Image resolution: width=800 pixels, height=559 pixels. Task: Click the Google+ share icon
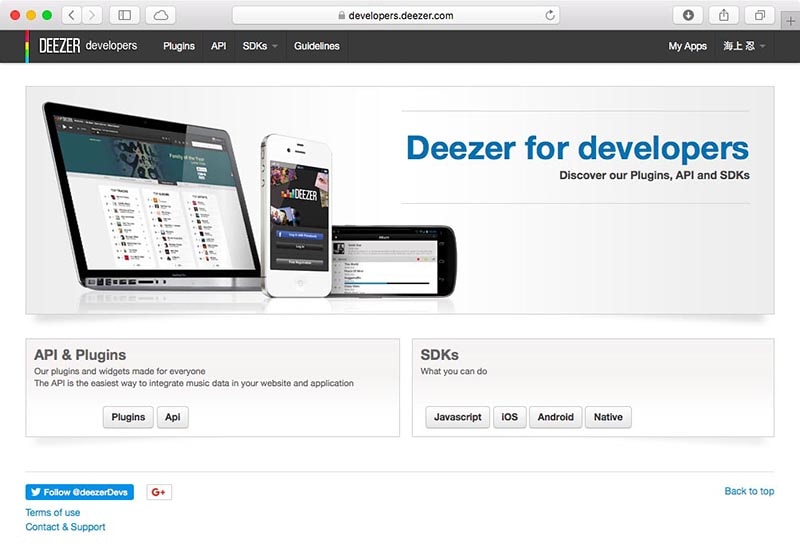159,492
